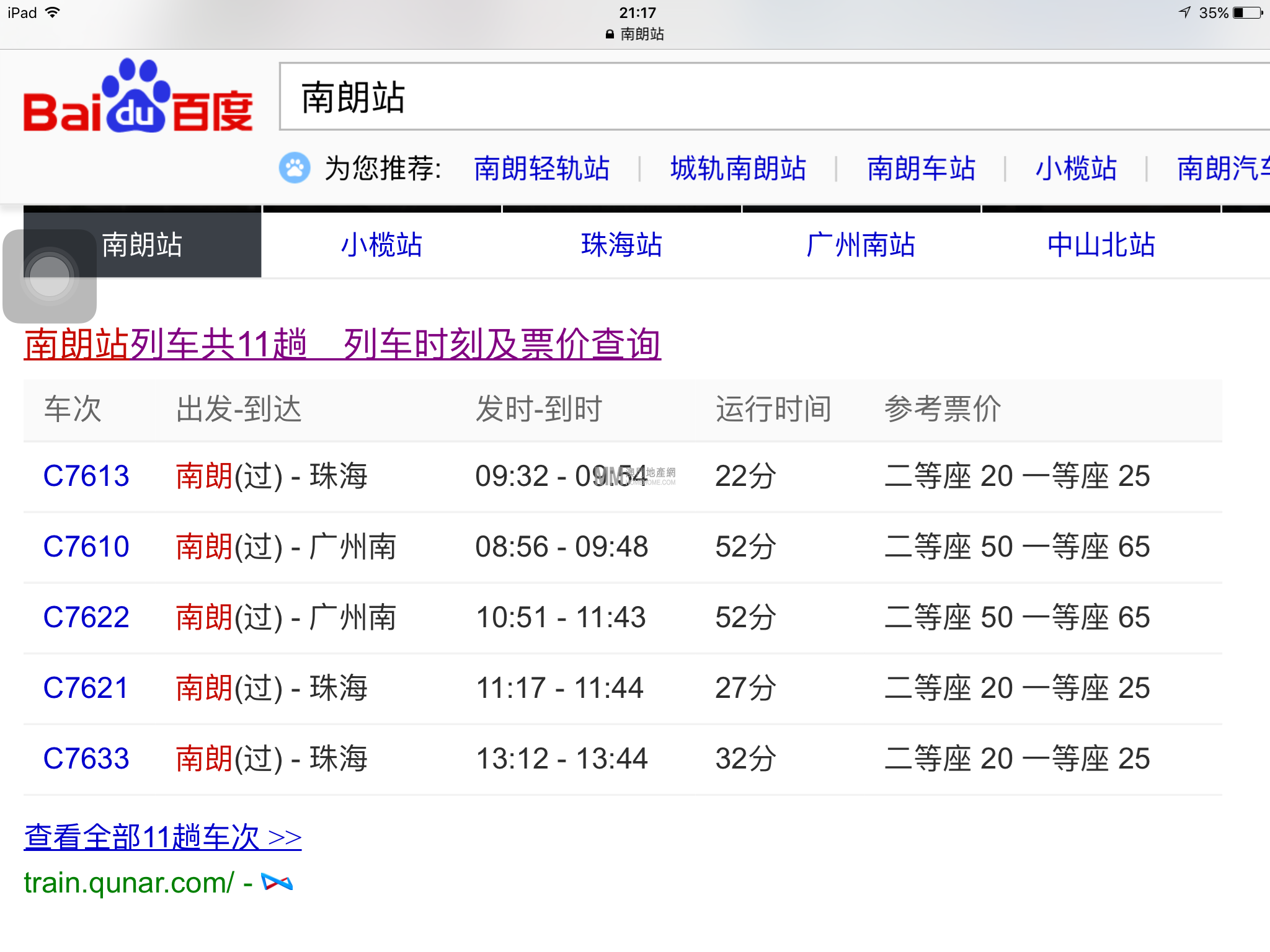Open suggested search 城轨南朗站
Screen dimensions: 1270x952
pos(738,169)
